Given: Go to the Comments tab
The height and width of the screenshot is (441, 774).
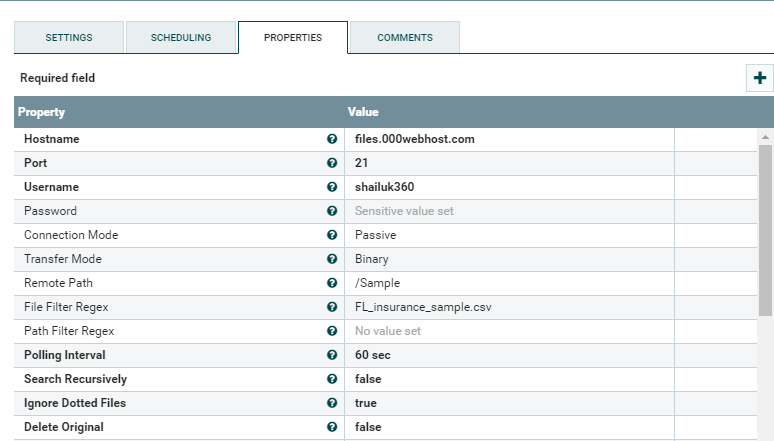Looking at the screenshot, I should tap(405, 37).
